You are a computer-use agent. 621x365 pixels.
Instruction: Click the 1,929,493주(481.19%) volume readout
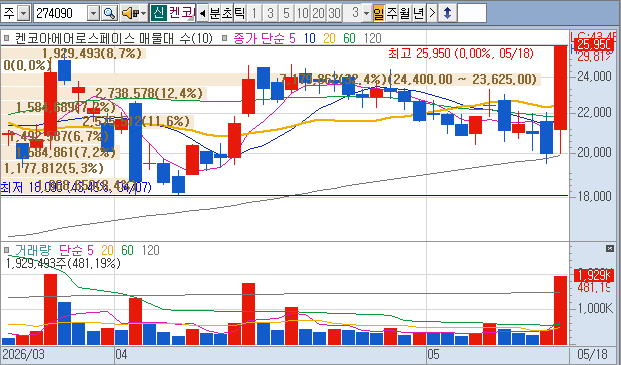click(63, 263)
